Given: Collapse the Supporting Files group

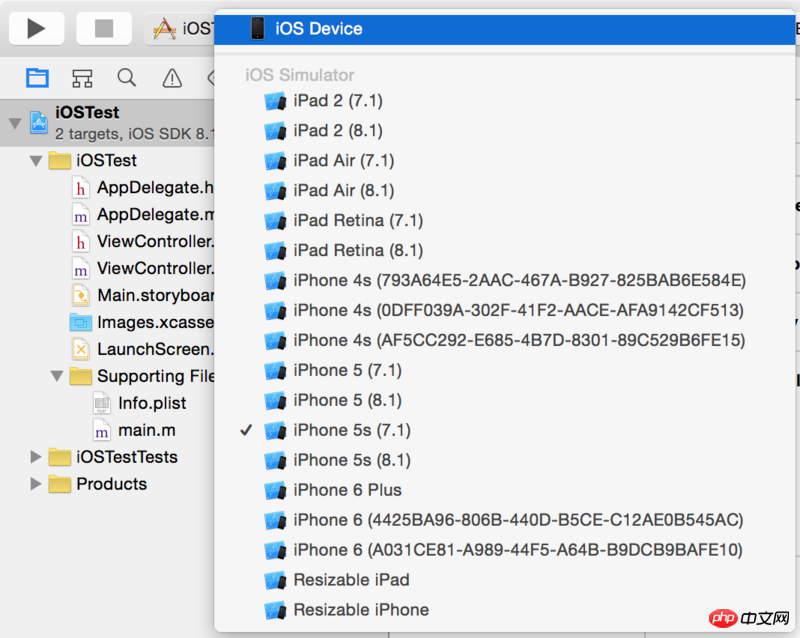Looking at the screenshot, I should click(x=57, y=377).
